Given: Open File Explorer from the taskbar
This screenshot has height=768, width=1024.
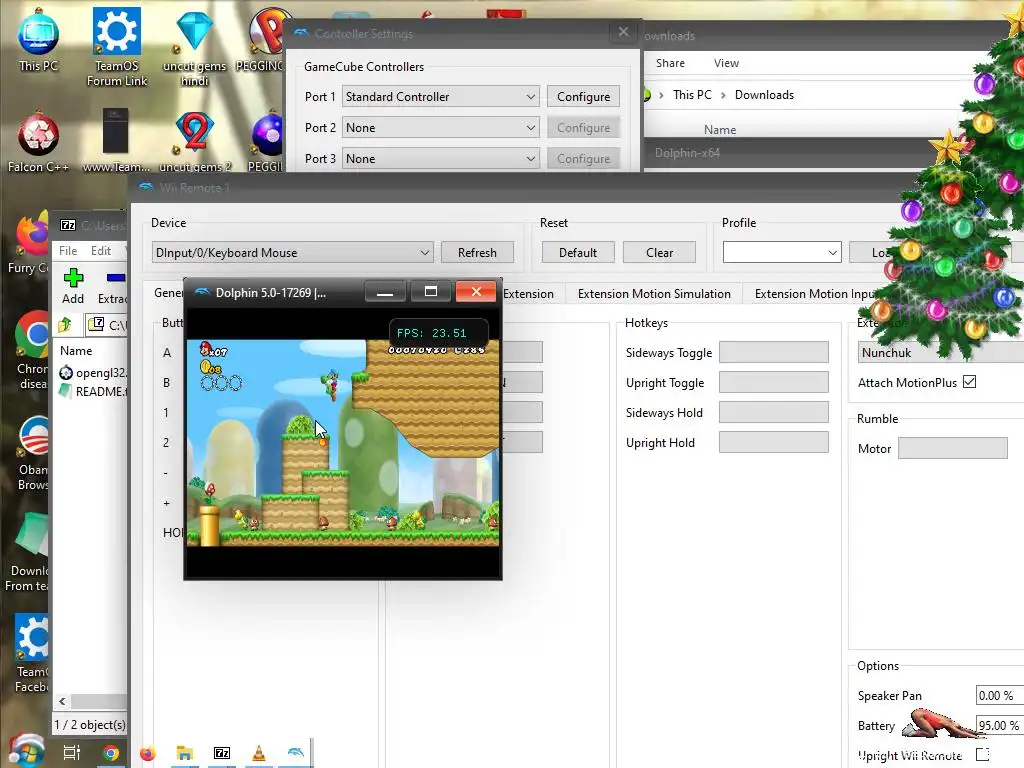Looking at the screenshot, I should (x=185, y=753).
